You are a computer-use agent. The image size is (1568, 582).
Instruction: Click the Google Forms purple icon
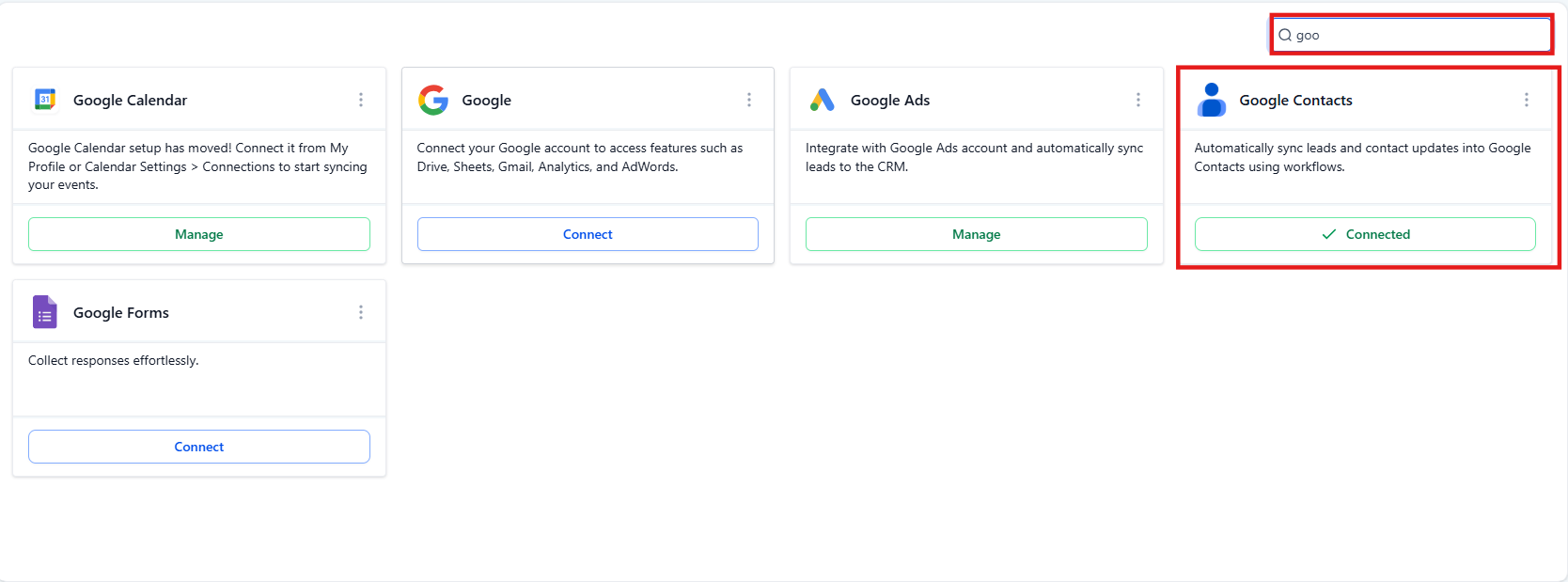(x=45, y=312)
